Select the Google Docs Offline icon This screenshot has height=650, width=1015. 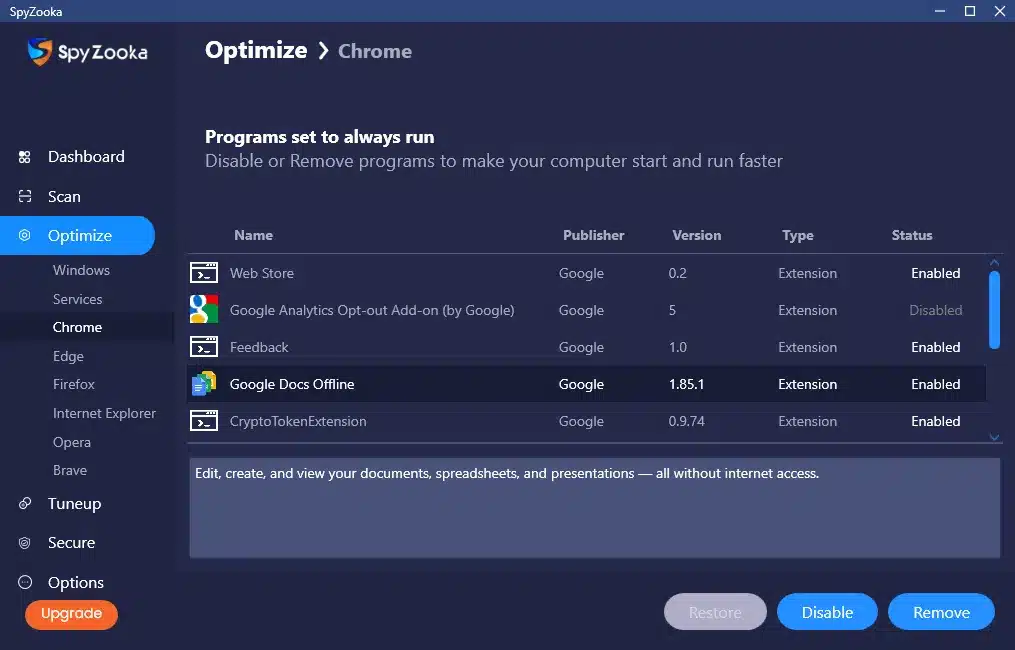click(x=204, y=384)
